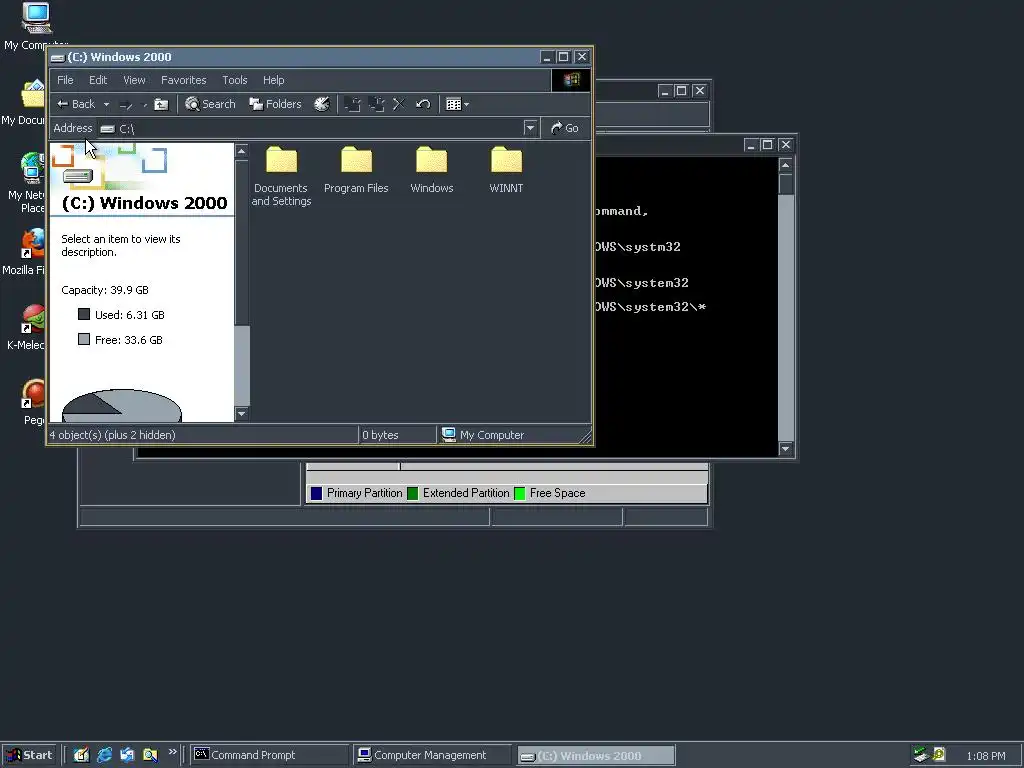Screen dimensions: 1024x768
Task: Click the disk usage pie chart
Action: 121,406
